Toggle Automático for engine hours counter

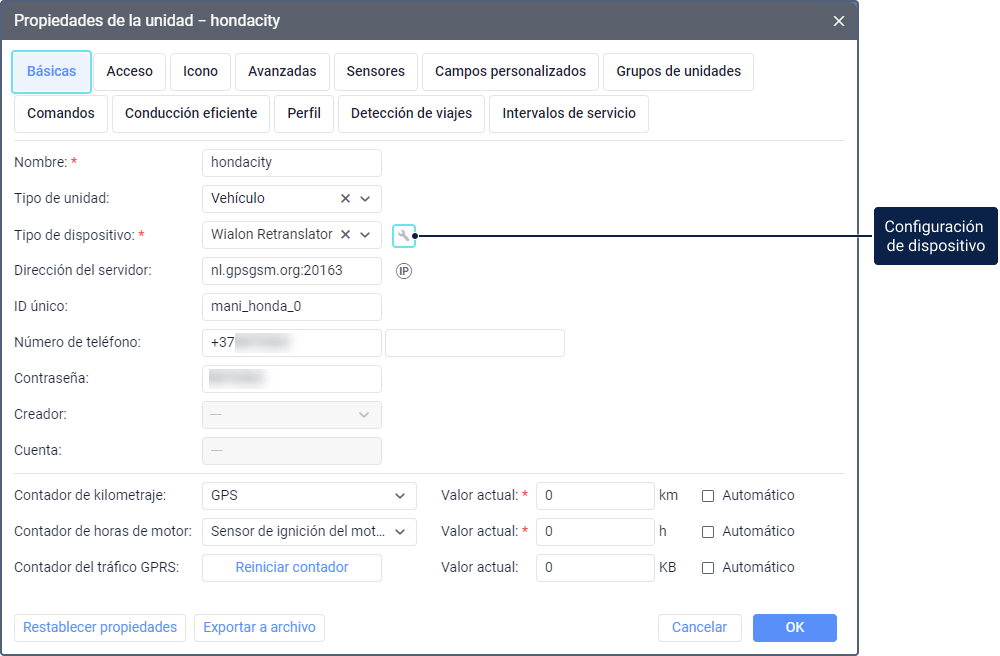pos(708,532)
